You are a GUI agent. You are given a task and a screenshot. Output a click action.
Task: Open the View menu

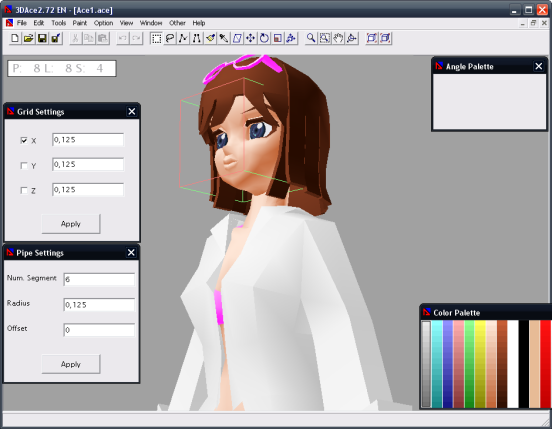pyautogui.click(x=126, y=23)
